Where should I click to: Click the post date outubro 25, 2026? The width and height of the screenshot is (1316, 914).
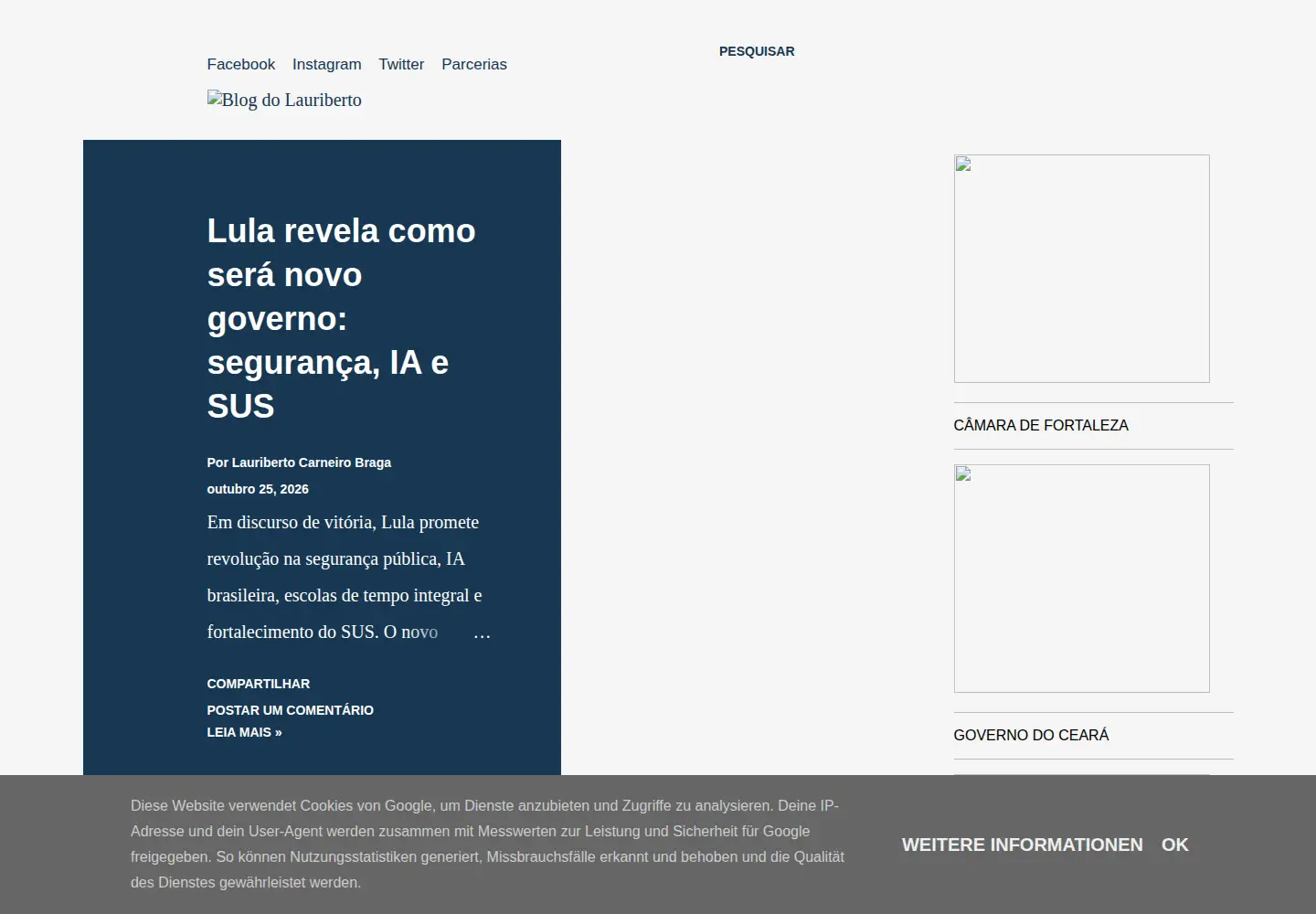258,489
